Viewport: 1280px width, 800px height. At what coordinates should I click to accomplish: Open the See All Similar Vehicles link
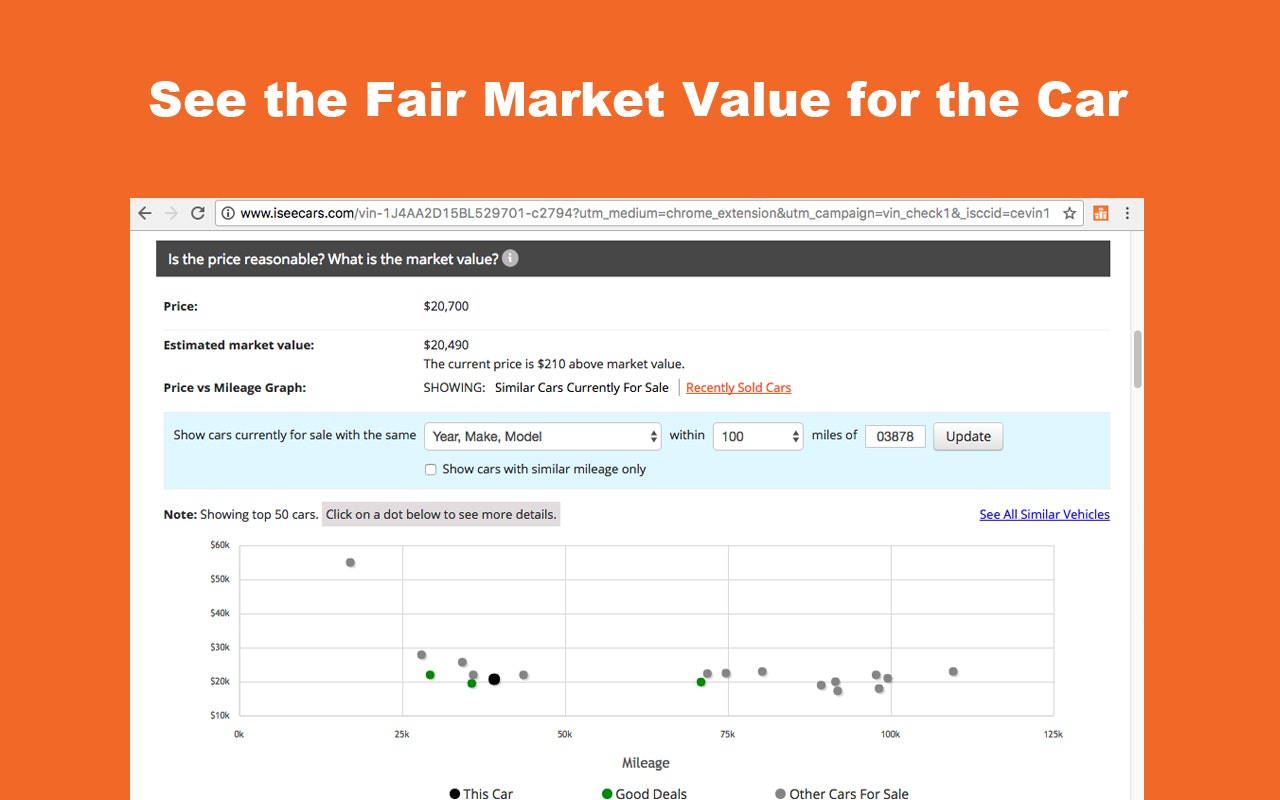[1044, 514]
